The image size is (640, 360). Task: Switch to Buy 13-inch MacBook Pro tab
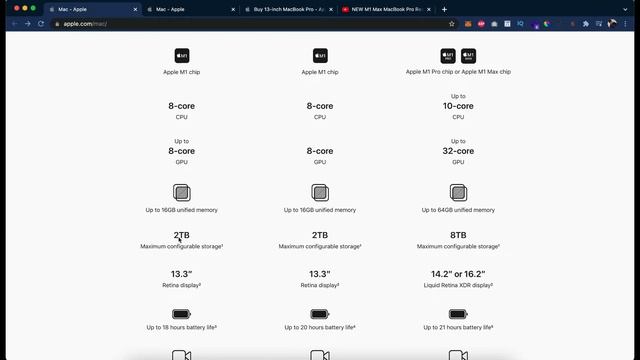[288, 9]
